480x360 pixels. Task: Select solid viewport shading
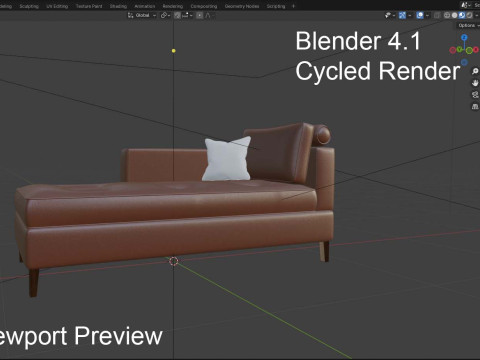click(x=454, y=15)
